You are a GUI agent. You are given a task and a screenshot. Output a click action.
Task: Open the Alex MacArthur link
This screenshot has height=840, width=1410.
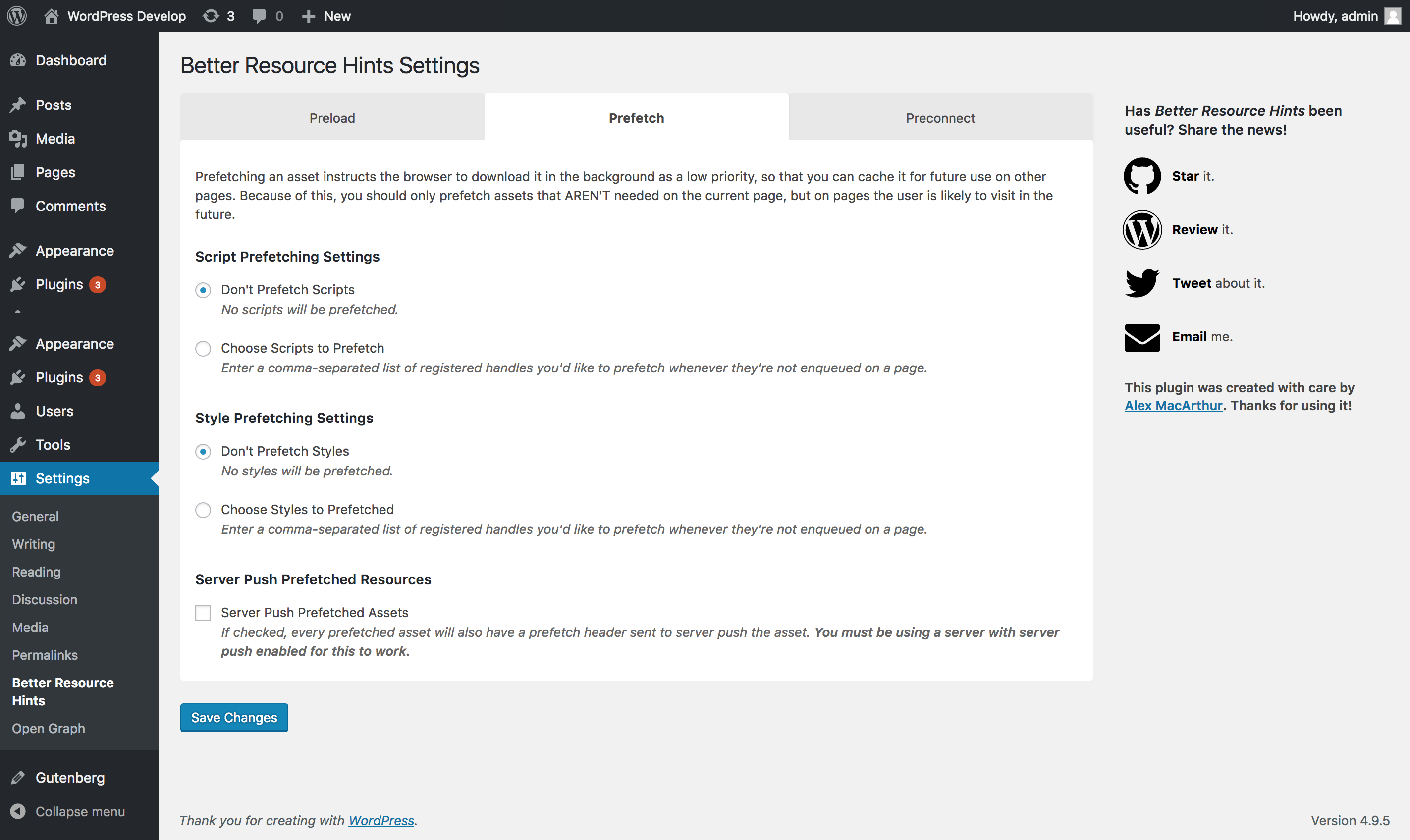[x=1173, y=406]
